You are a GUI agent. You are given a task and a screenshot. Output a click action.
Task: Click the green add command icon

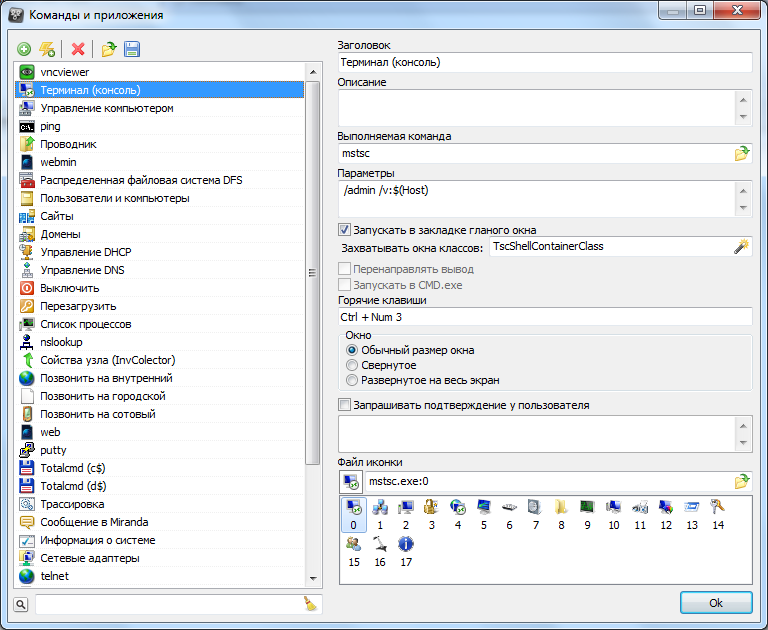pyautogui.click(x=24, y=49)
